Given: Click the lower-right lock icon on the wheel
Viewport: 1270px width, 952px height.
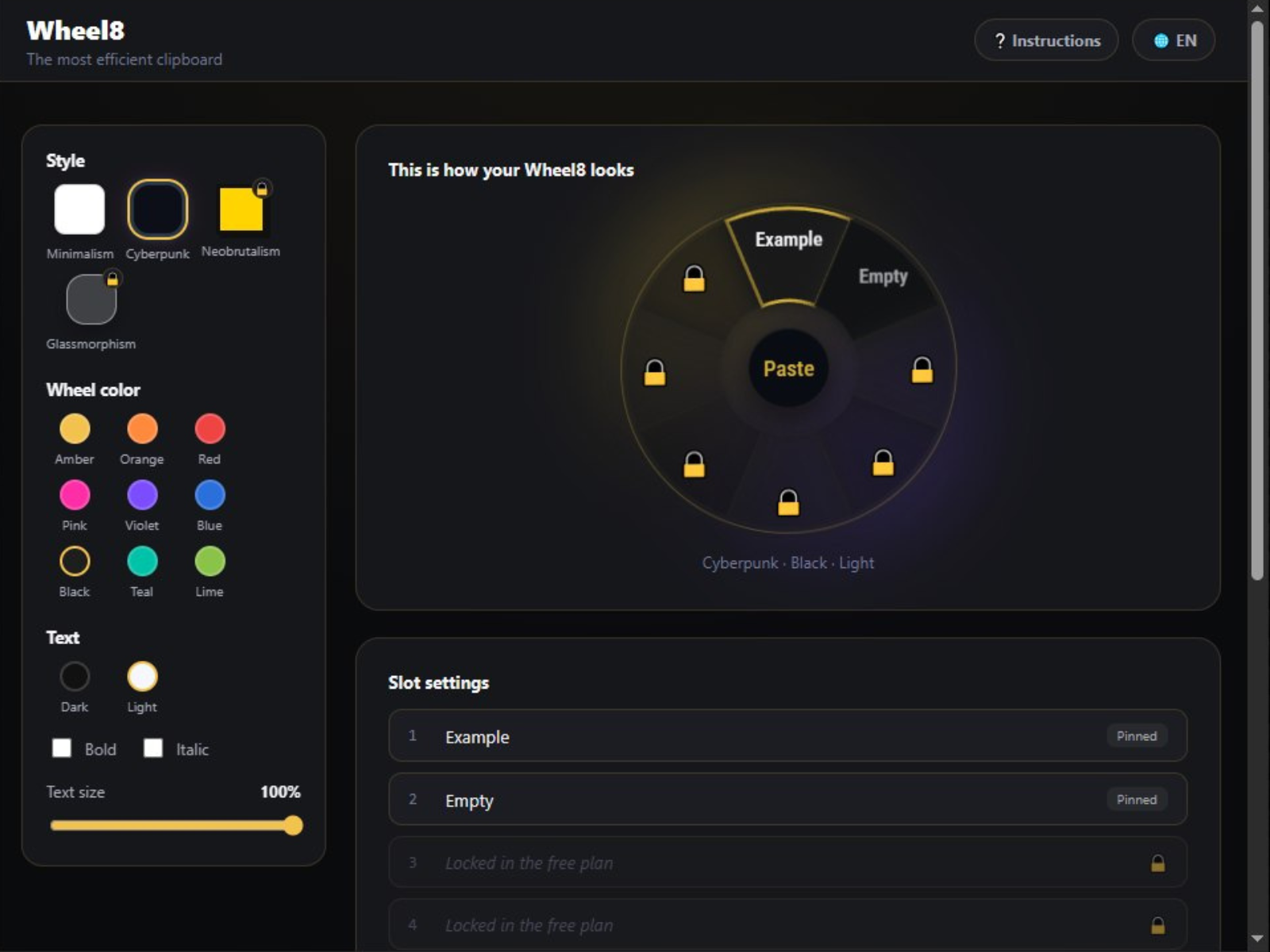Looking at the screenshot, I should tap(883, 462).
